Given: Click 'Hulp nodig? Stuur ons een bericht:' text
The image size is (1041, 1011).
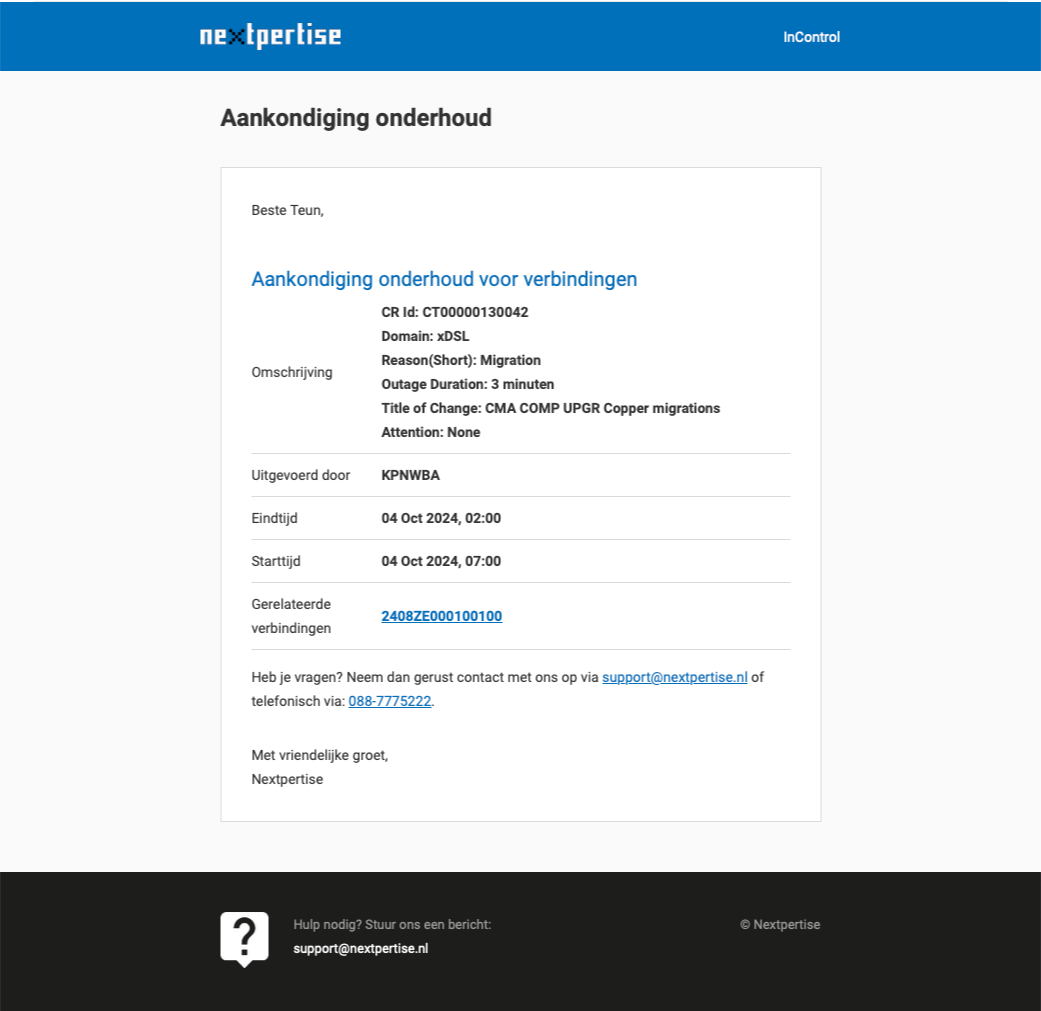Looking at the screenshot, I should pyautogui.click(x=392, y=925).
